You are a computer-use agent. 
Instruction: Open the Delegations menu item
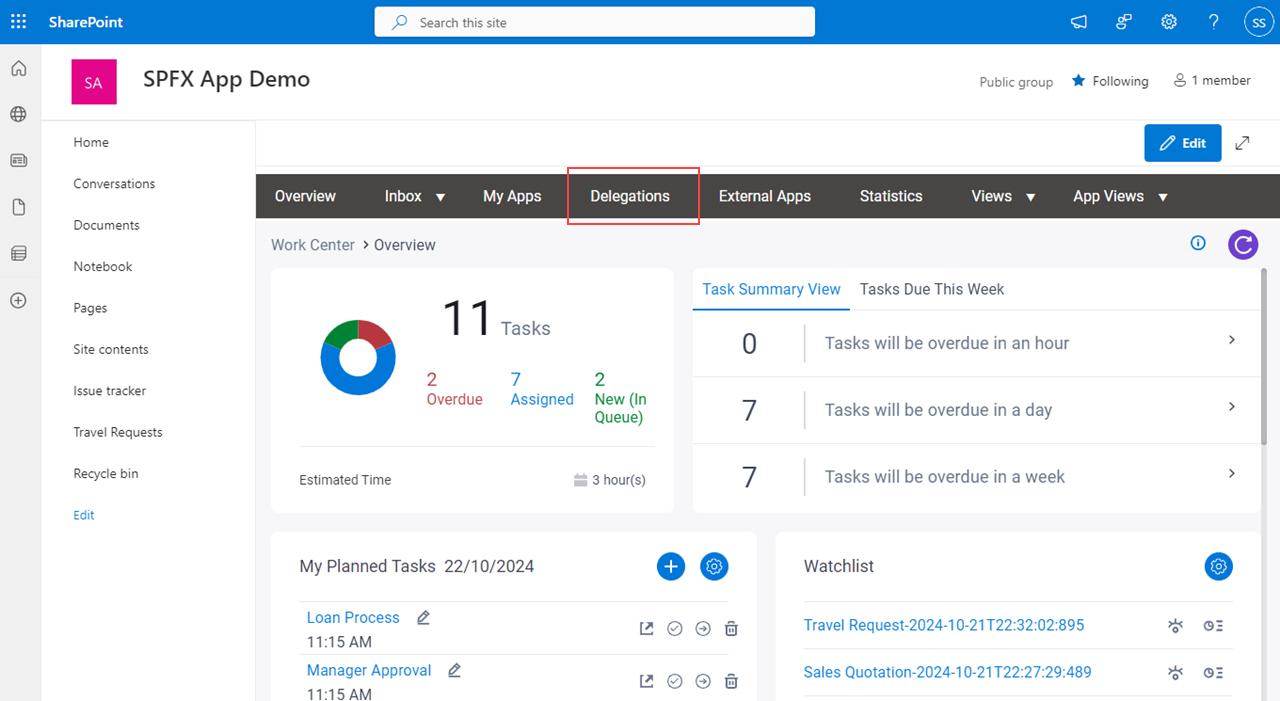coord(630,196)
